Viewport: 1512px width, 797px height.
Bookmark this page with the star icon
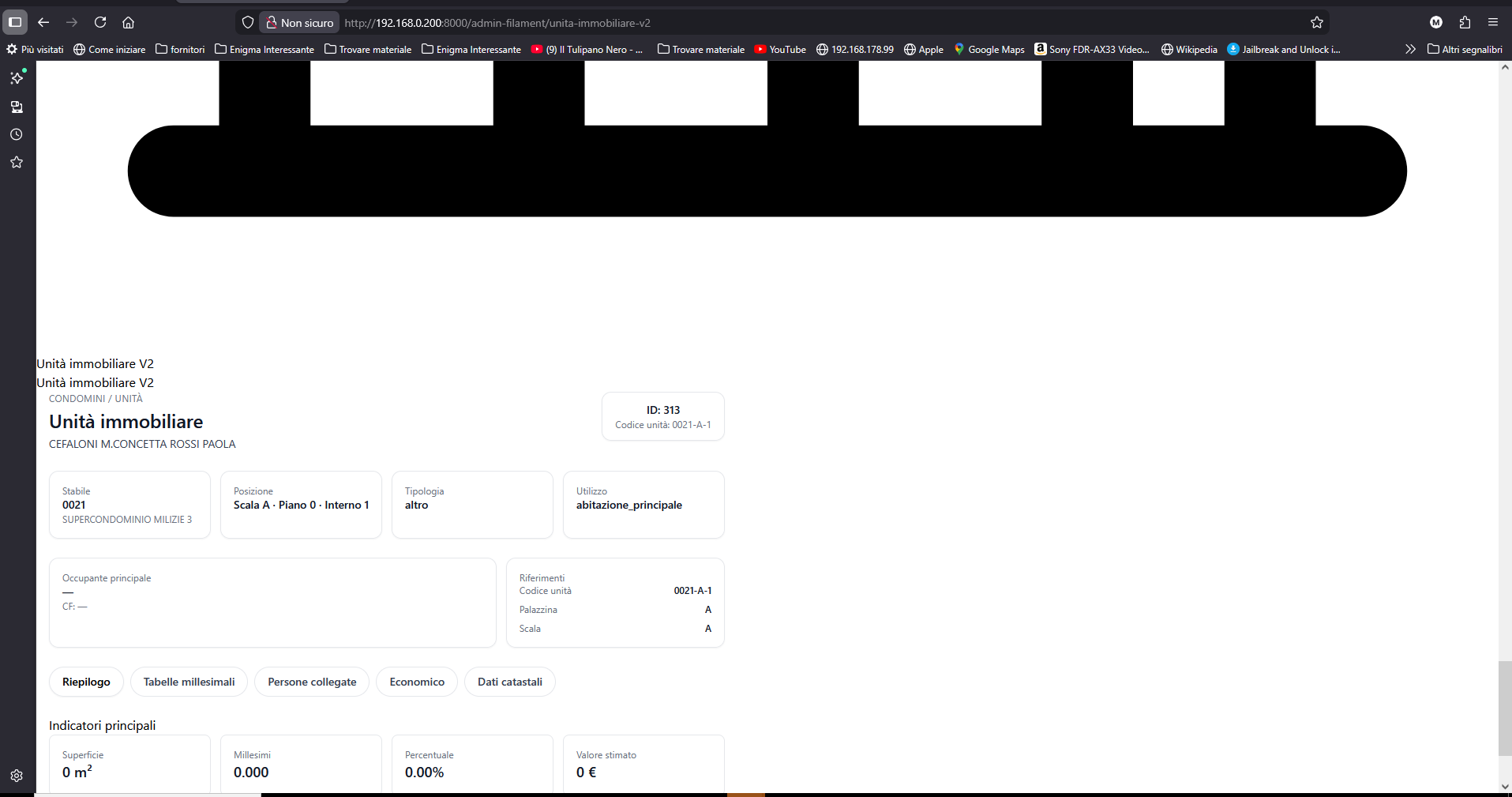click(x=1317, y=22)
